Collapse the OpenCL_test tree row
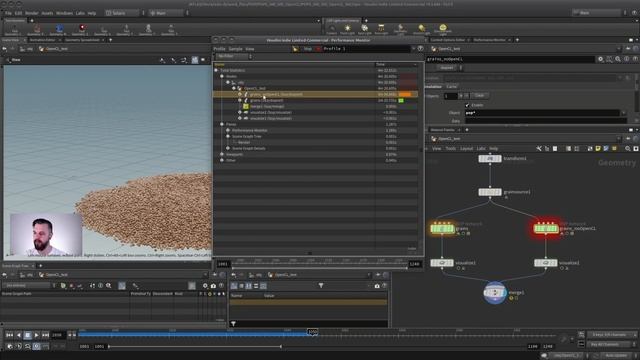Viewport: 640px width, 360px height. [x=234, y=88]
